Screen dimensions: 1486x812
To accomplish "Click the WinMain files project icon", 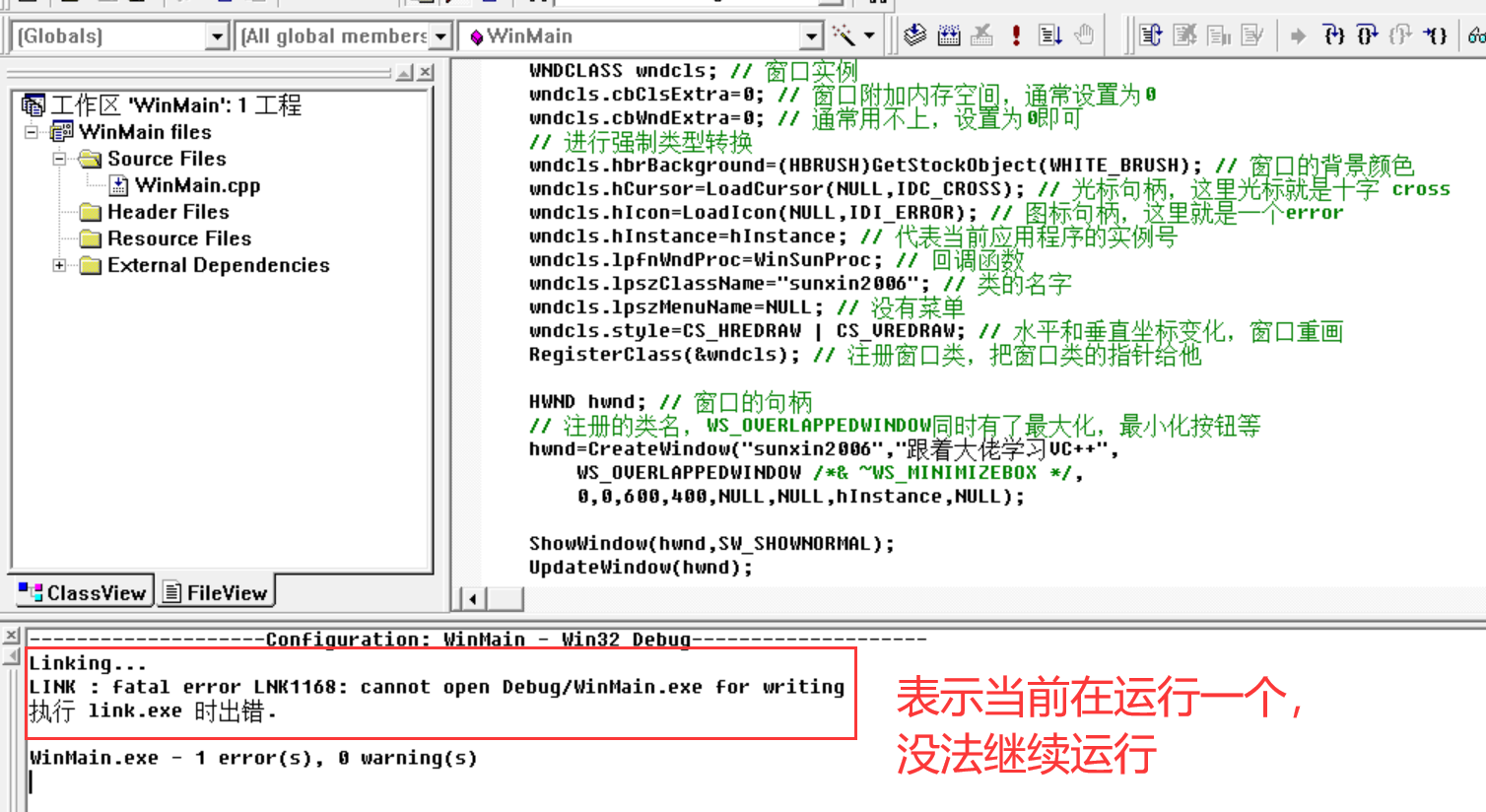I will coord(62,131).
